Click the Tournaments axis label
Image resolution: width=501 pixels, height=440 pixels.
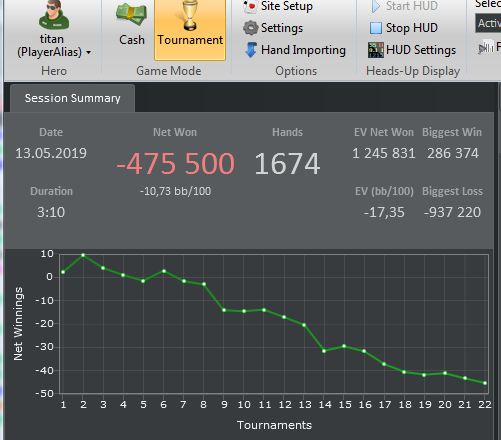(x=274, y=425)
